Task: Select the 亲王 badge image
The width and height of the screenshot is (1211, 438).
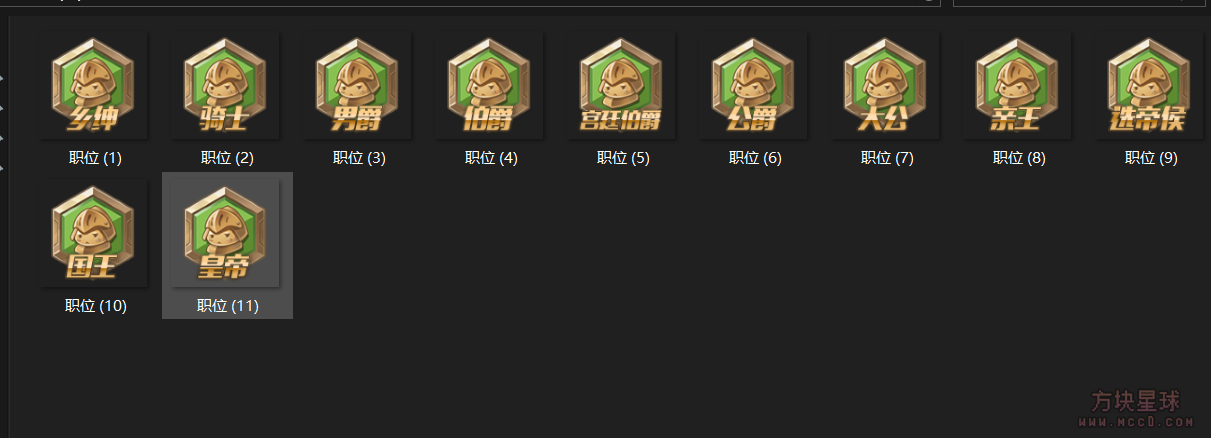Action: pos(1018,87)
